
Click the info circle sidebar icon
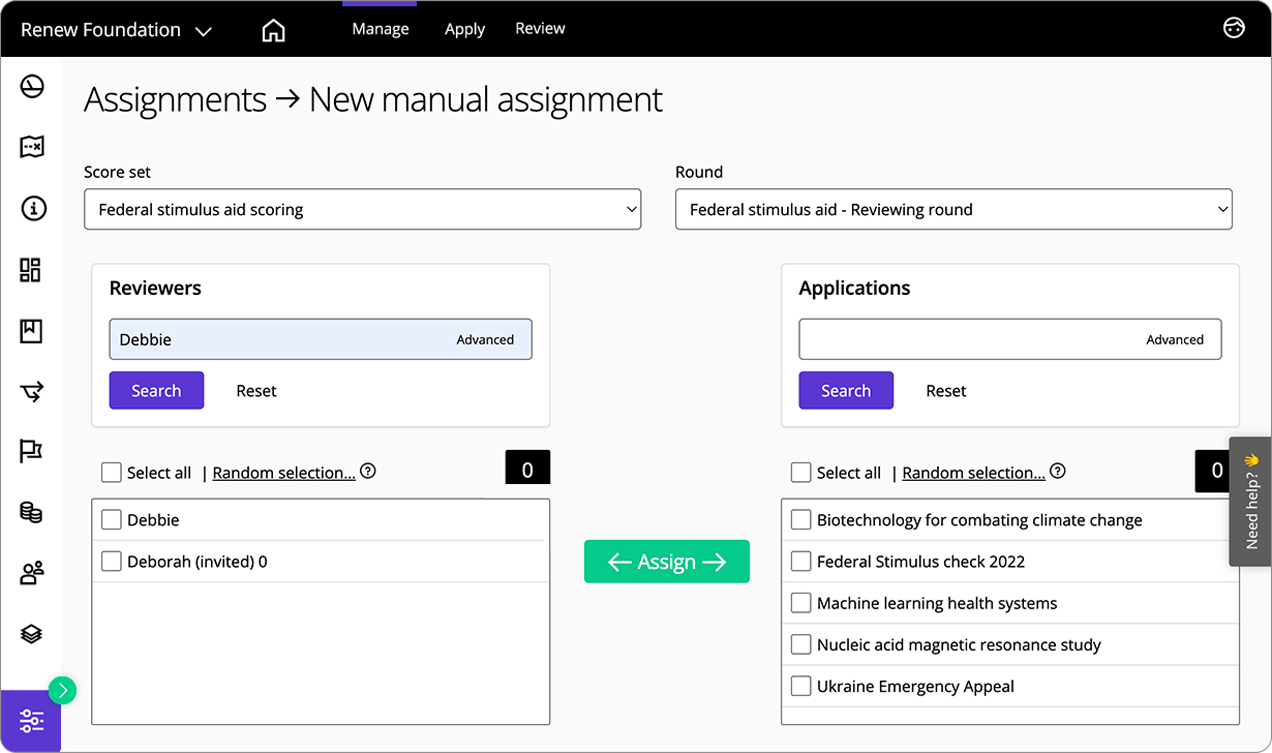(x=32, y=208)
